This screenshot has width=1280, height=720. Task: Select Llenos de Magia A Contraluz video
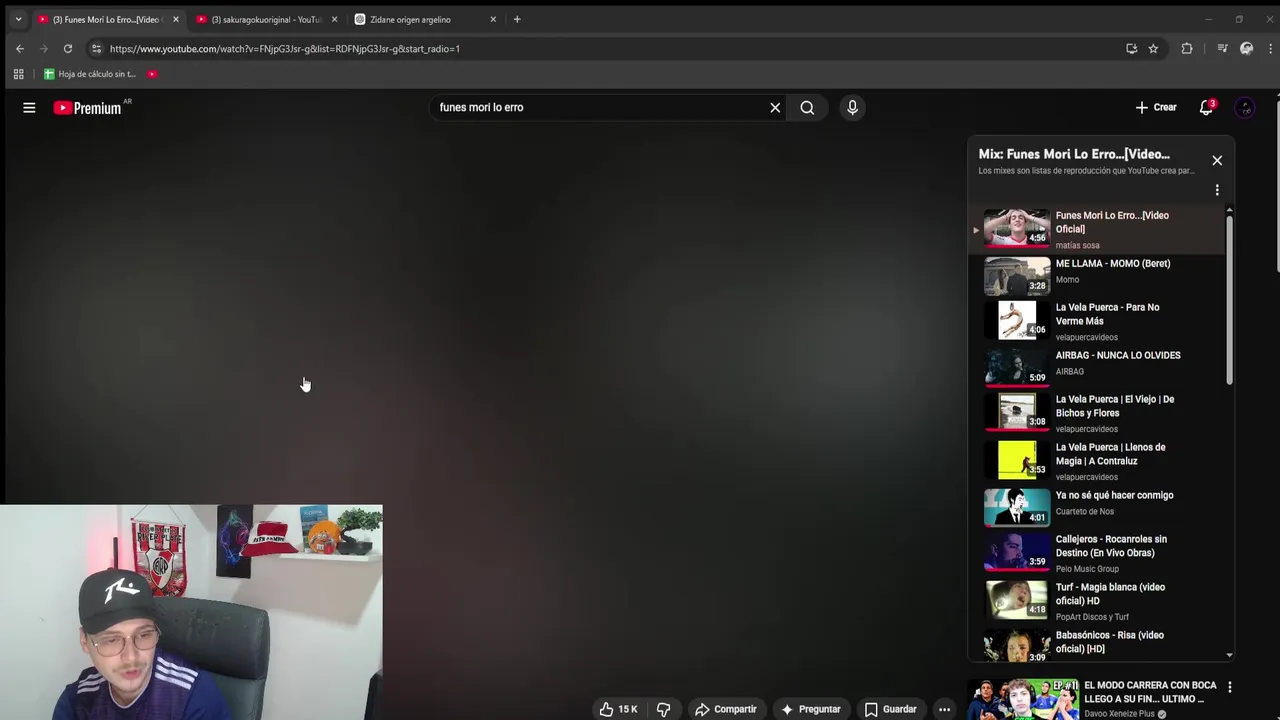[x=1096, y=459]
